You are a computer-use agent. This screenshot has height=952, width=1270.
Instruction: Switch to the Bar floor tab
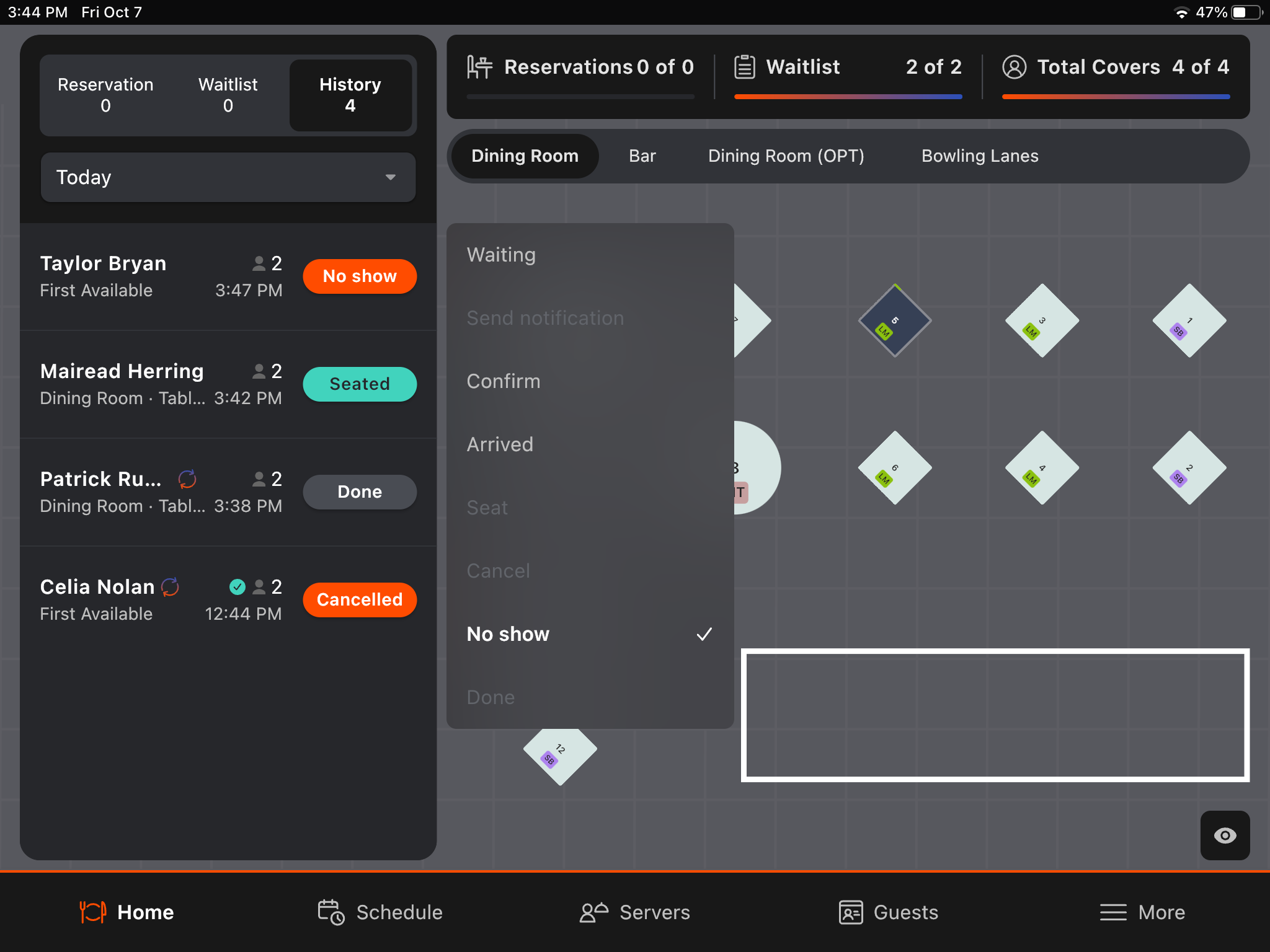(642, 156)
